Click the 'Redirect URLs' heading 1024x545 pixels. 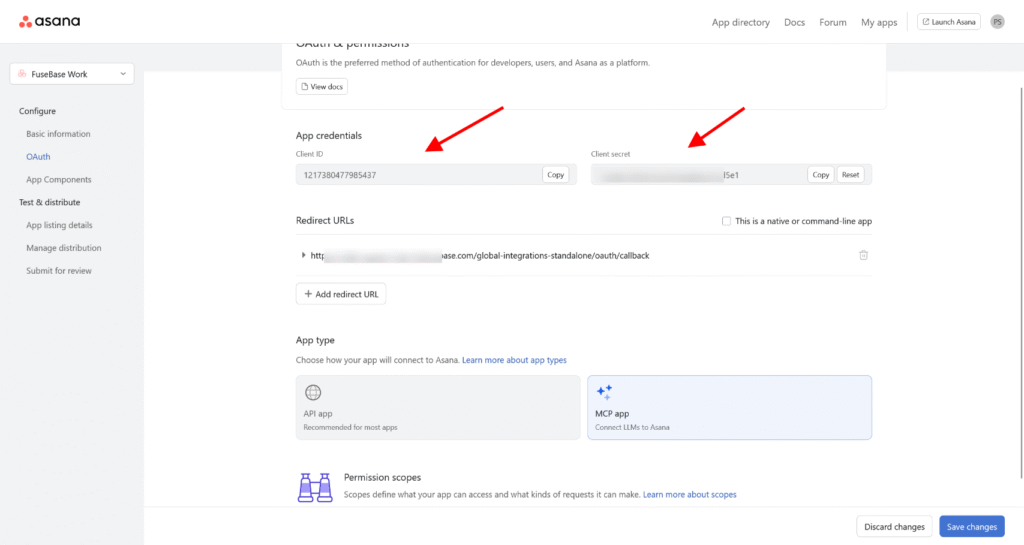click(325, 221)
